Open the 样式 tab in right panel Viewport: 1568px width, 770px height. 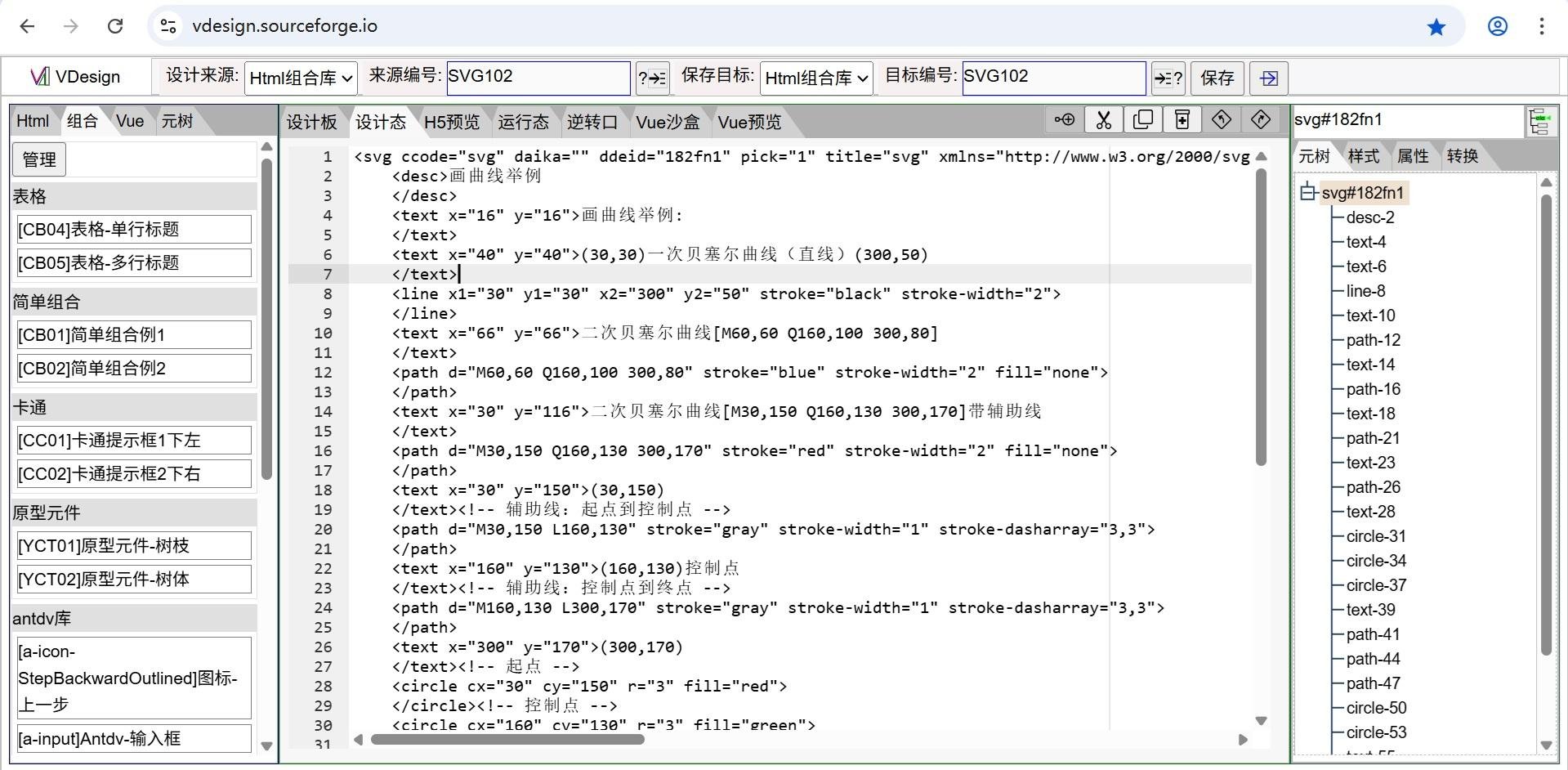point(1363,156)
